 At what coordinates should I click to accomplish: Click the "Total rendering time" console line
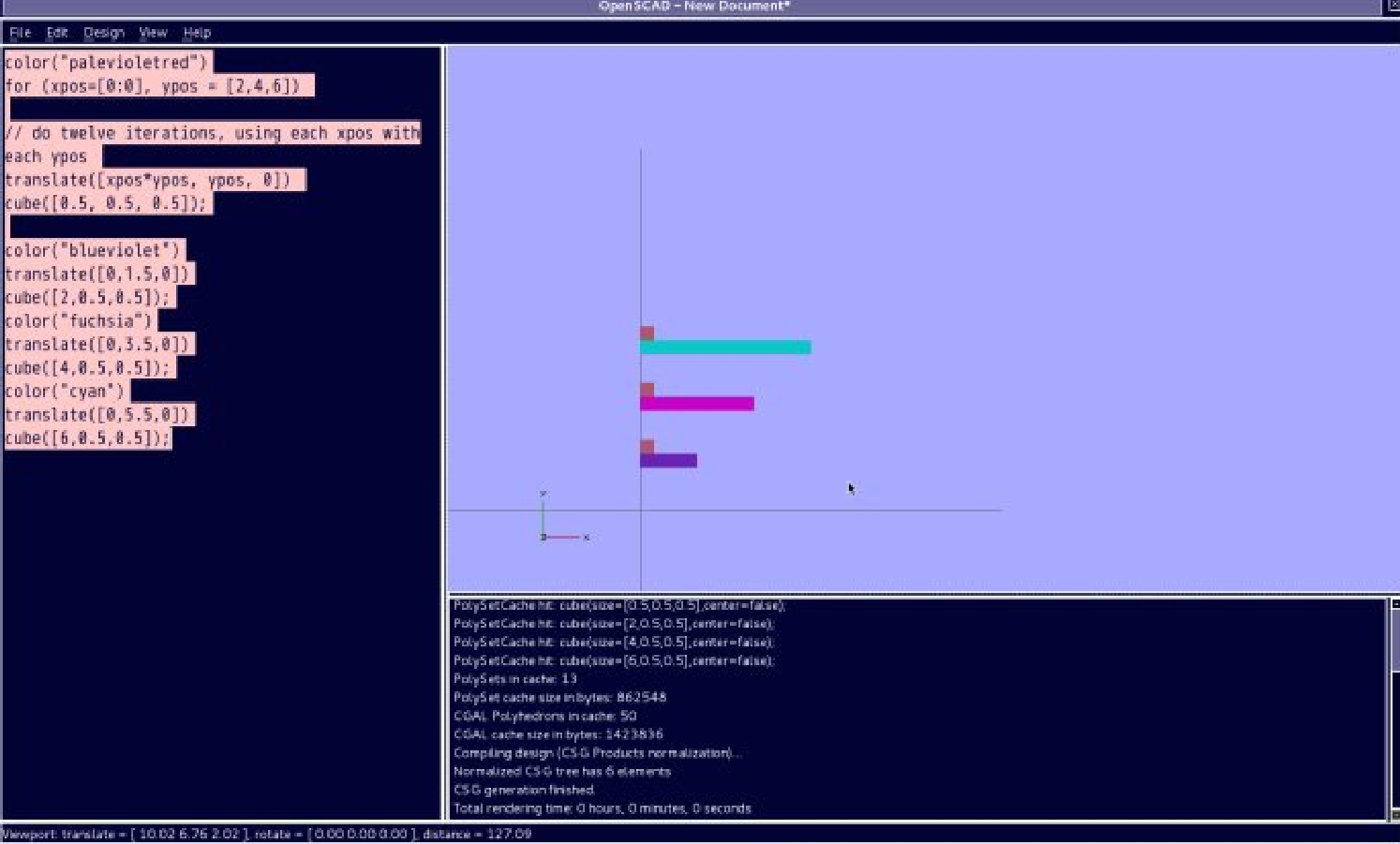click(x=602, y=808)
